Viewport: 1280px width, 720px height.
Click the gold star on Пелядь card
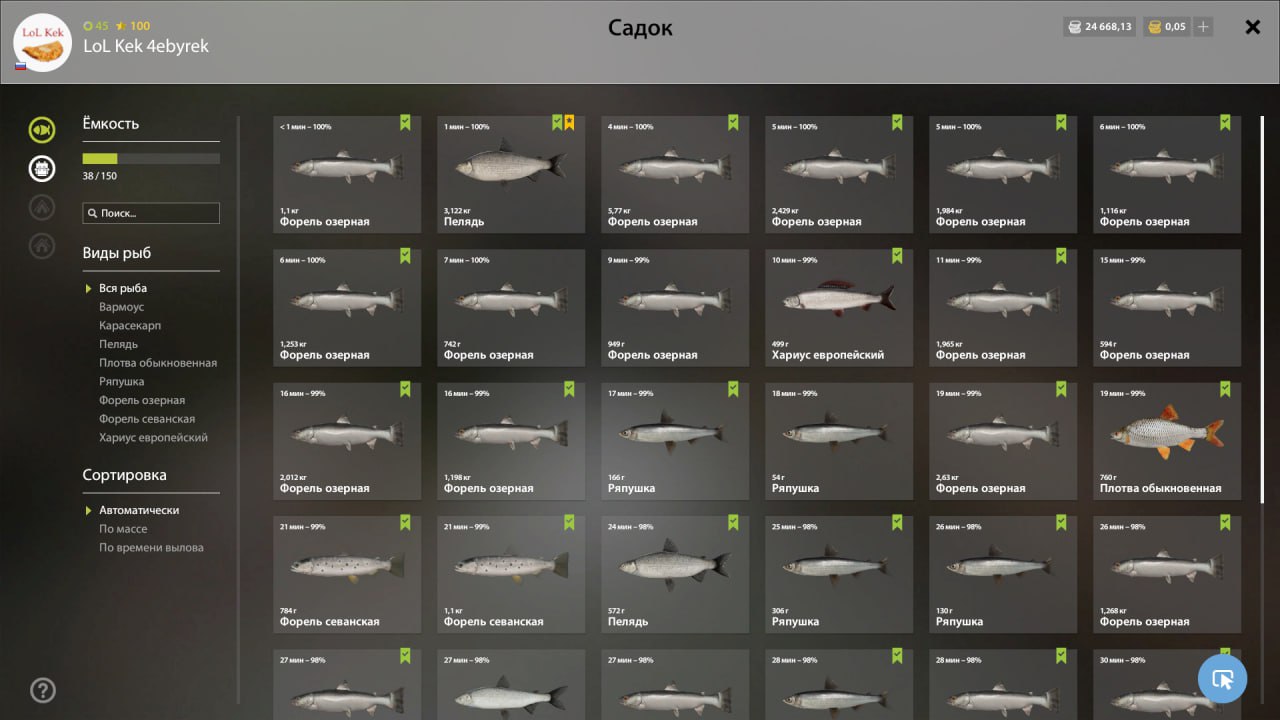(569, 122)
